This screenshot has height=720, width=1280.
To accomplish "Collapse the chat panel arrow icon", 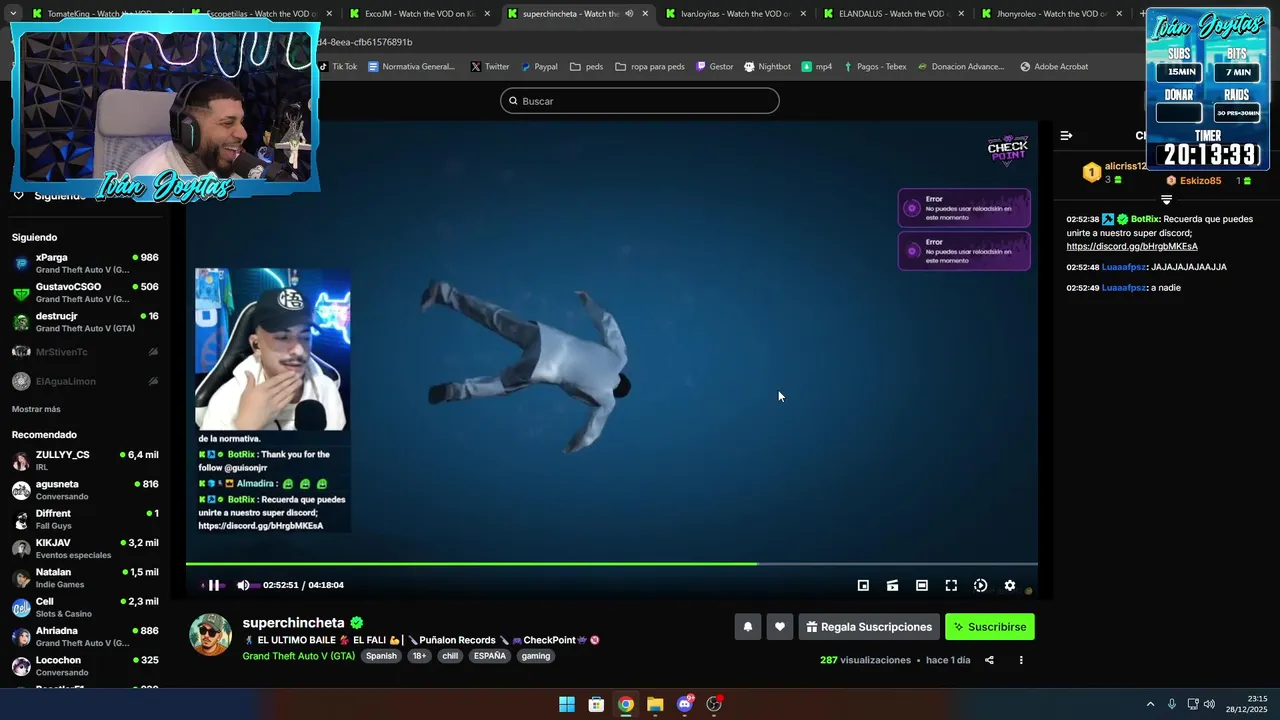I will tap(1066, 135).
